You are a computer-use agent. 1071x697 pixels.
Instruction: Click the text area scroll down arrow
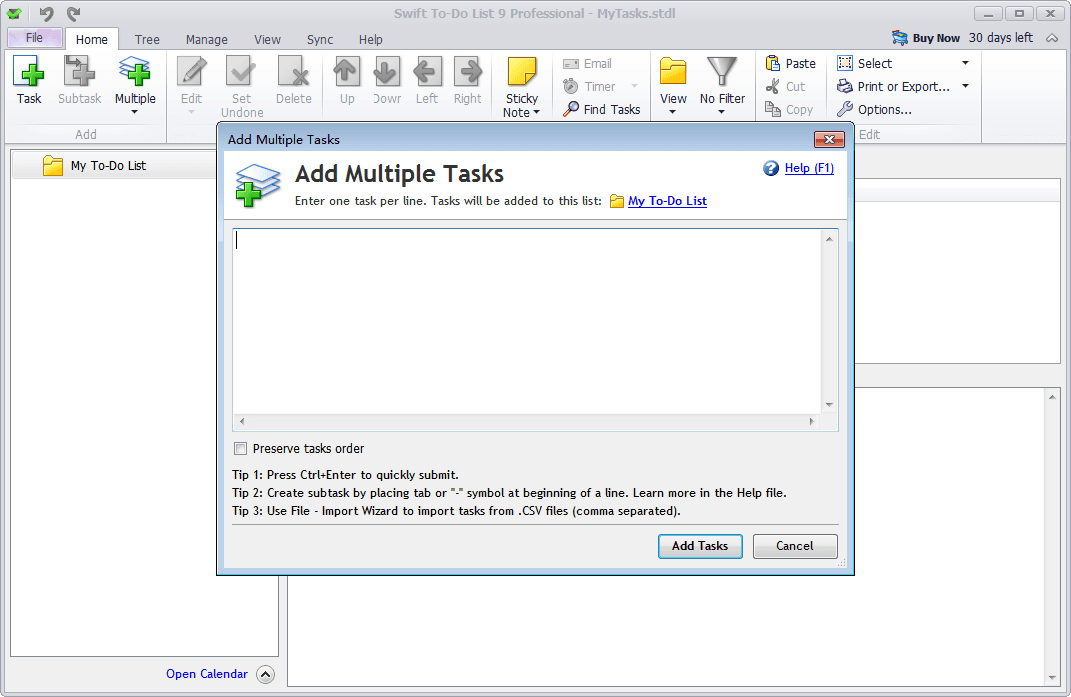(x=829, y=405)
